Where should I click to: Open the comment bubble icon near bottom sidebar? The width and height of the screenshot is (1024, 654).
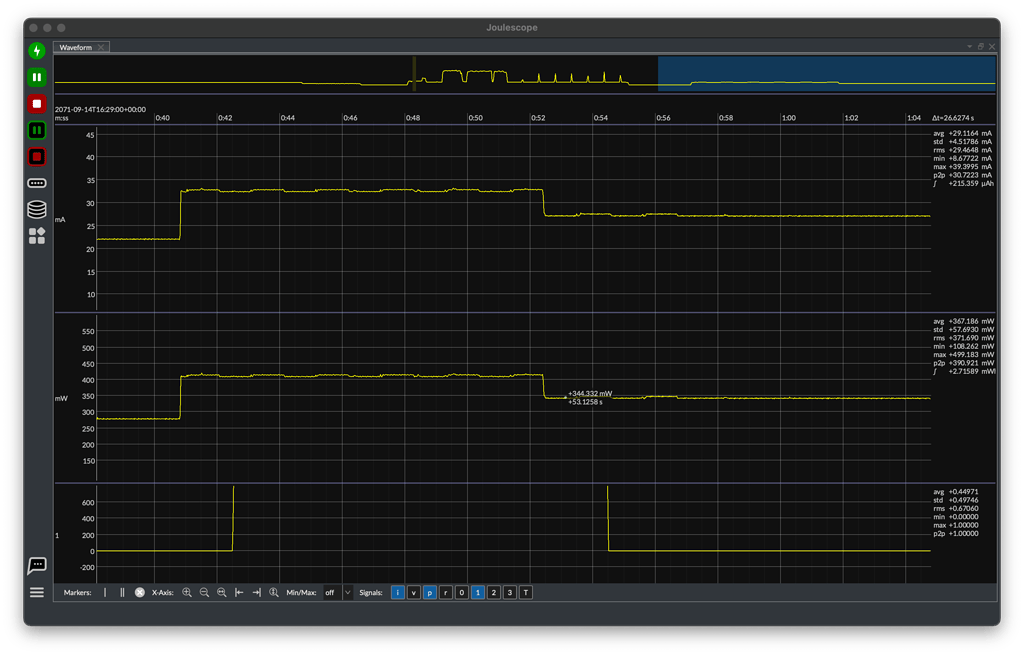pyautogui.click(x=36, y=566)
